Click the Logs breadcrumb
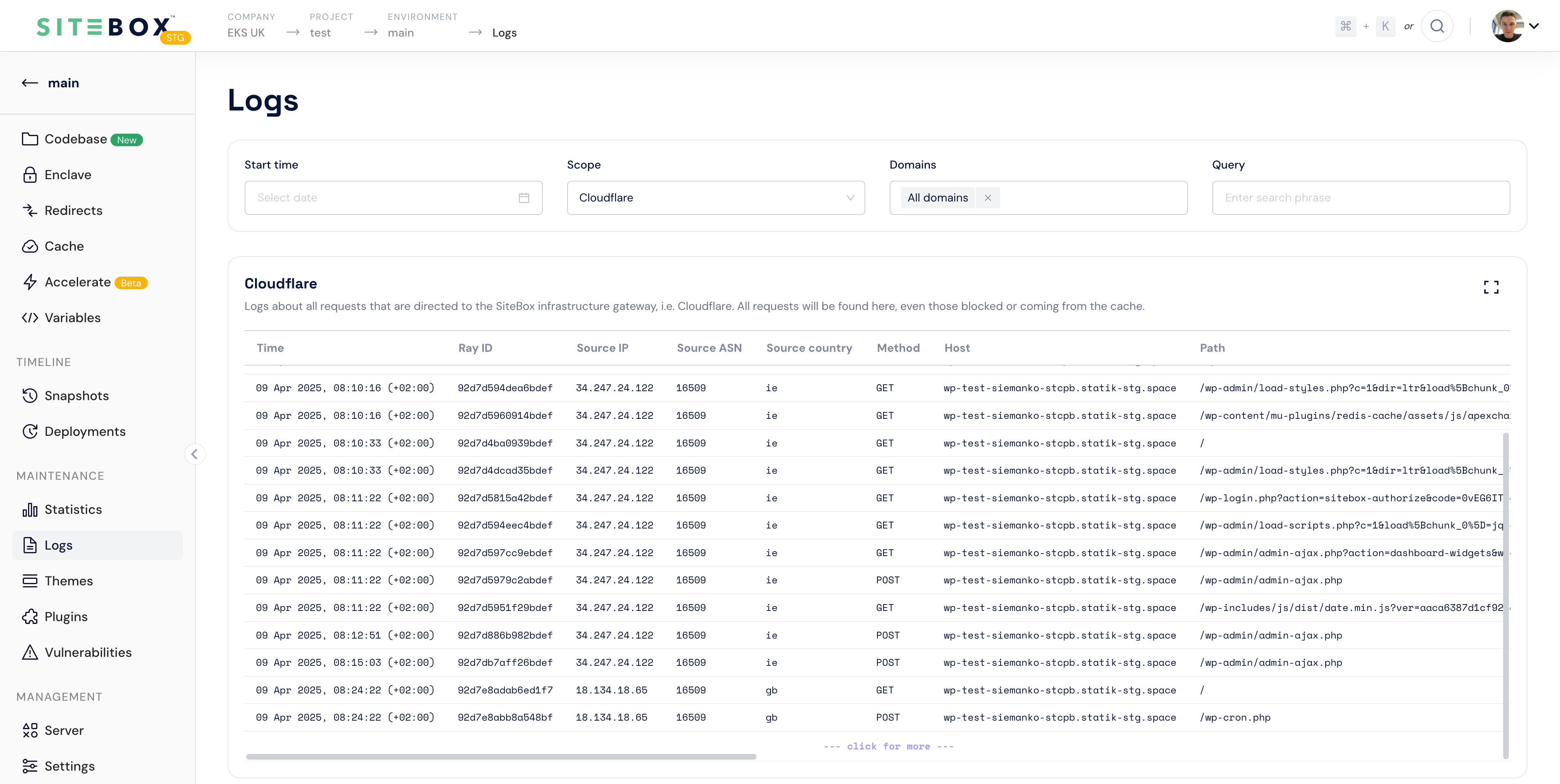Viewport: 1560px width, 784px height. pos(505,32)
